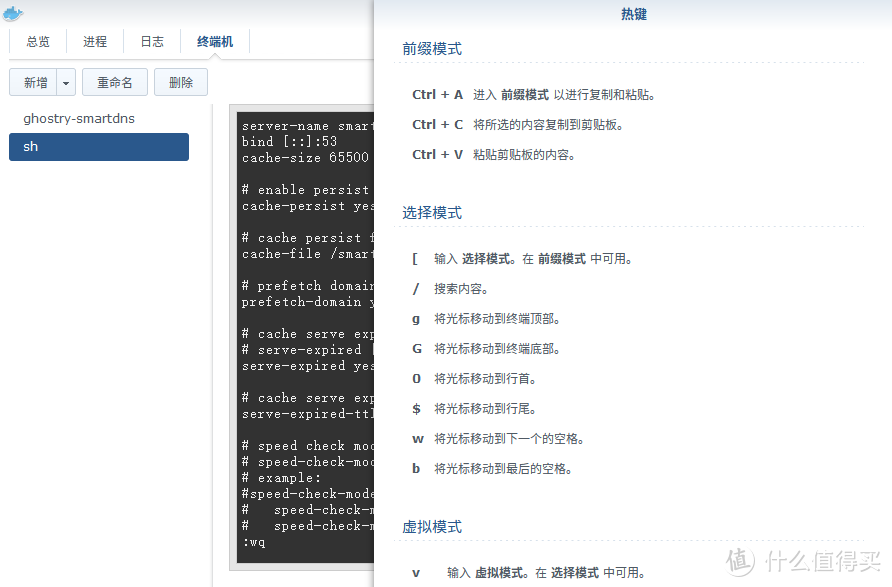The width and height of the screenshot is (892, 587).
Task: Open the 日志 tab
Action: coord(152,42)
